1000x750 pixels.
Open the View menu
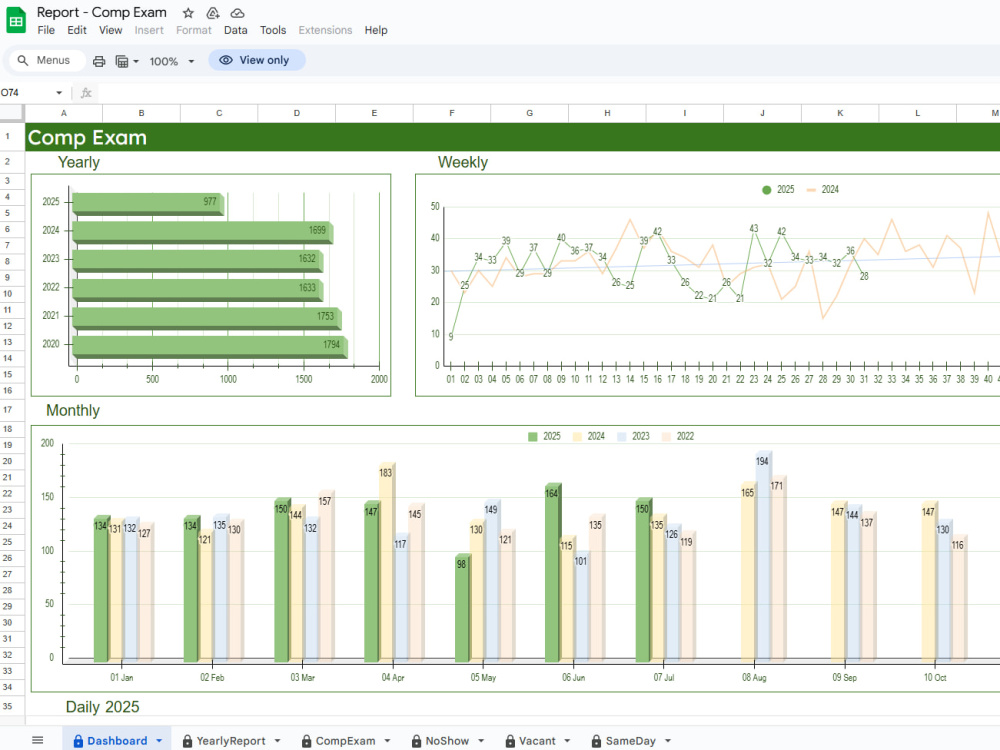(110, 30)
